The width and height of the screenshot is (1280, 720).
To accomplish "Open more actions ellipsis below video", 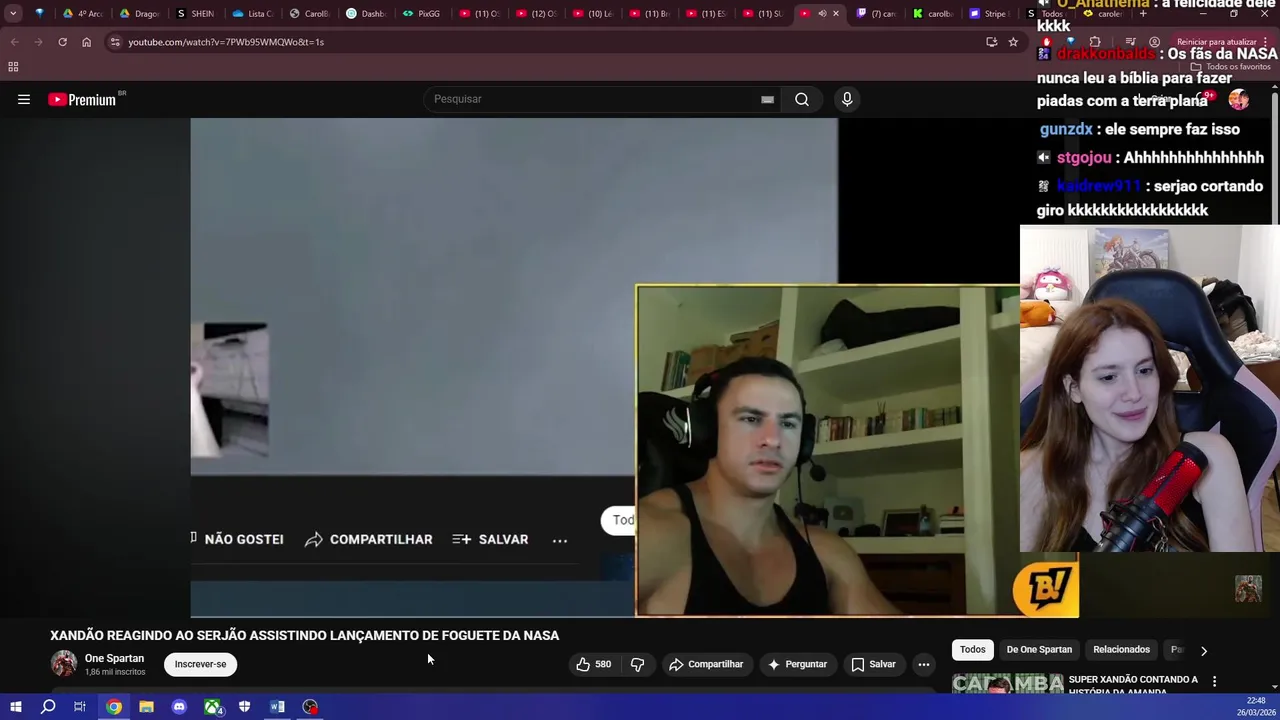I will click(924, 664).
